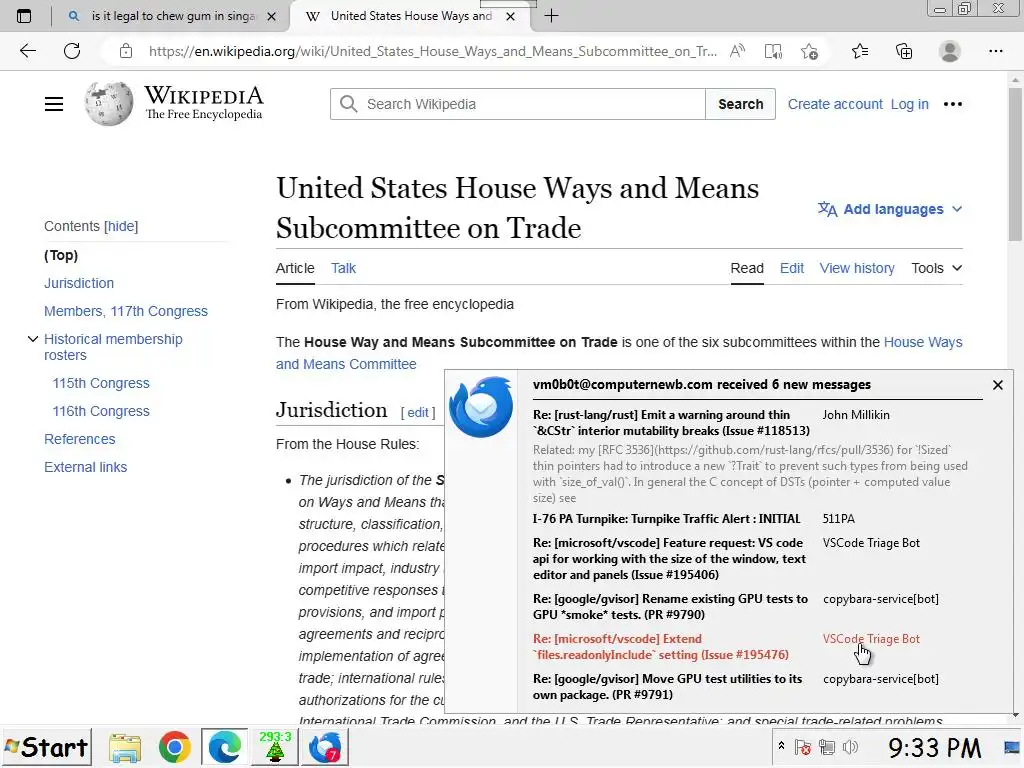Close the 'is it legal to chew gum' tab
This screenshot has width=1024, height=768.
pos(272,16)
